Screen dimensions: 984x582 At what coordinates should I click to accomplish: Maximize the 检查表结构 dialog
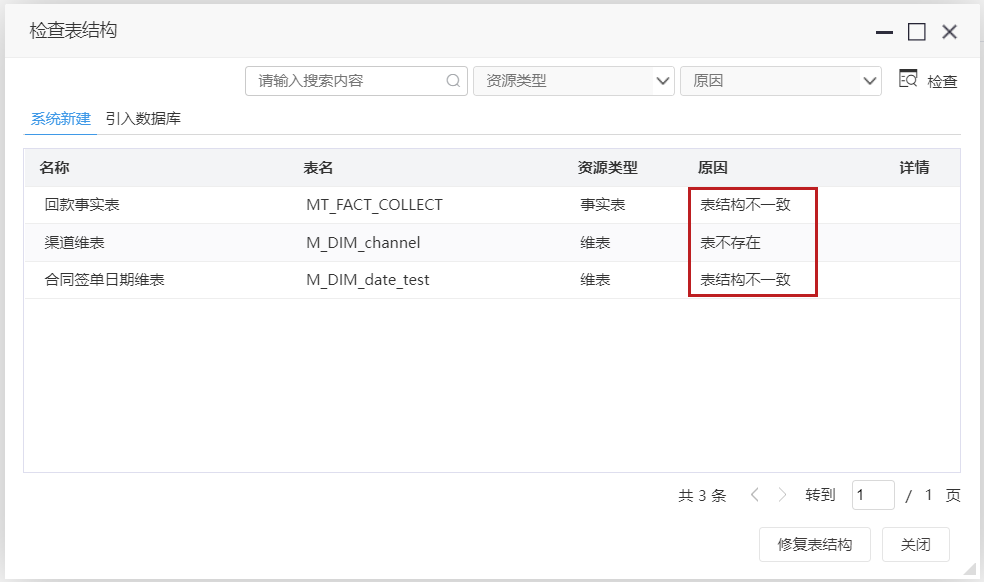(x=917, y=31)
